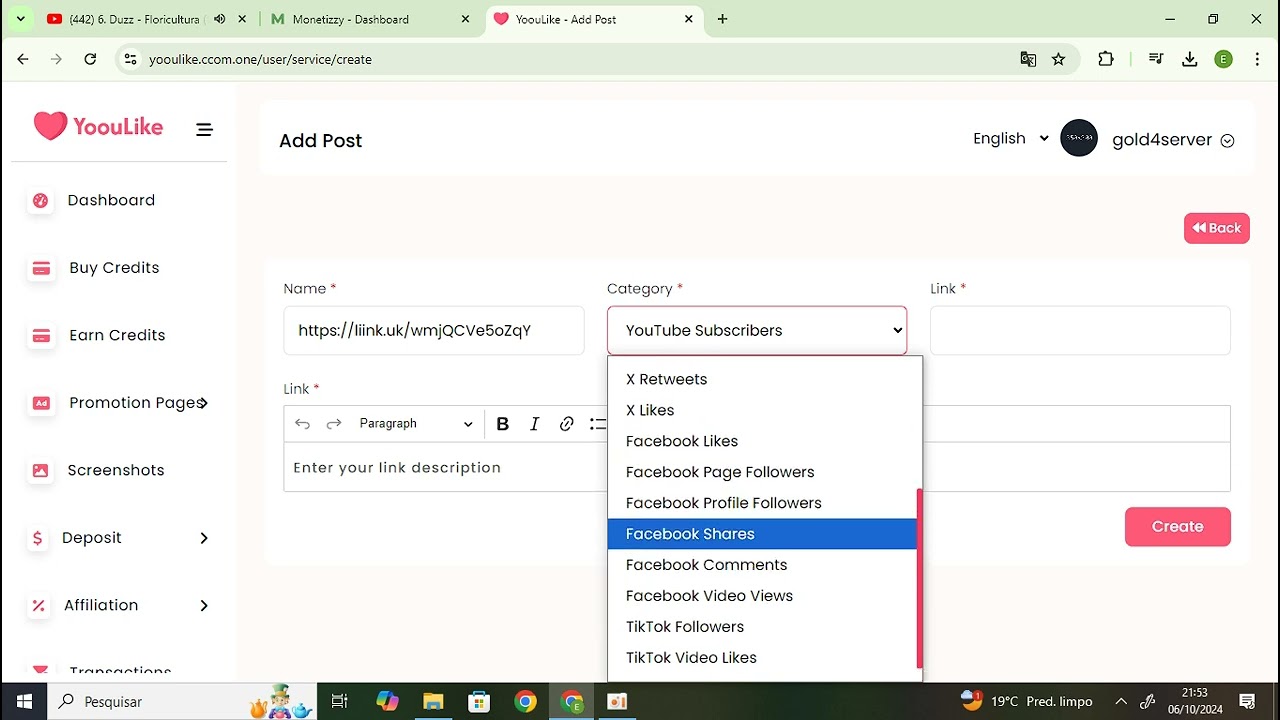Click the translate page icon
The image size is (1280, 720).
pyautogui.click(x=1028, y=59)
